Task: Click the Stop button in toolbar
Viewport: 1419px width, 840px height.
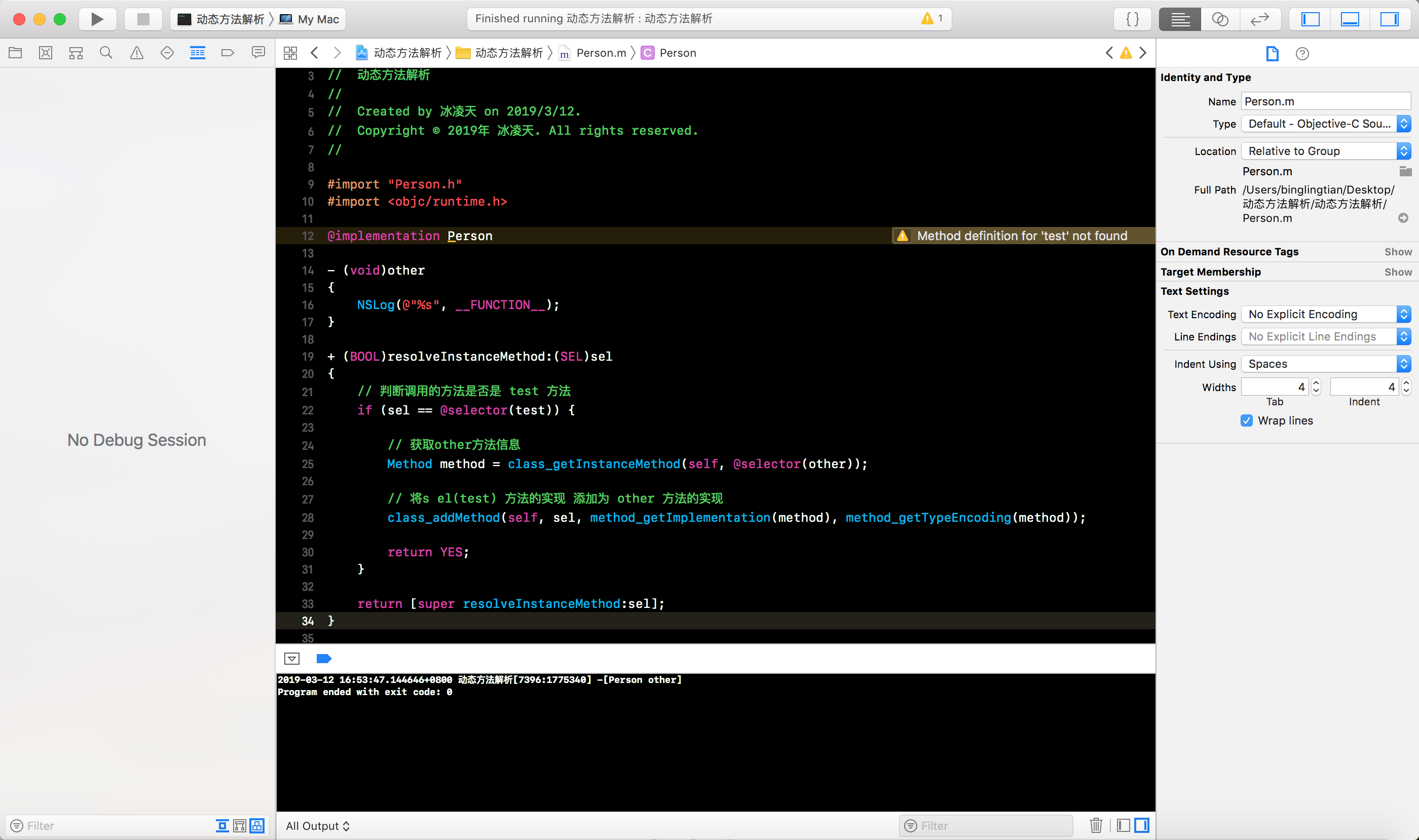Action: click(x=143, y=19)
